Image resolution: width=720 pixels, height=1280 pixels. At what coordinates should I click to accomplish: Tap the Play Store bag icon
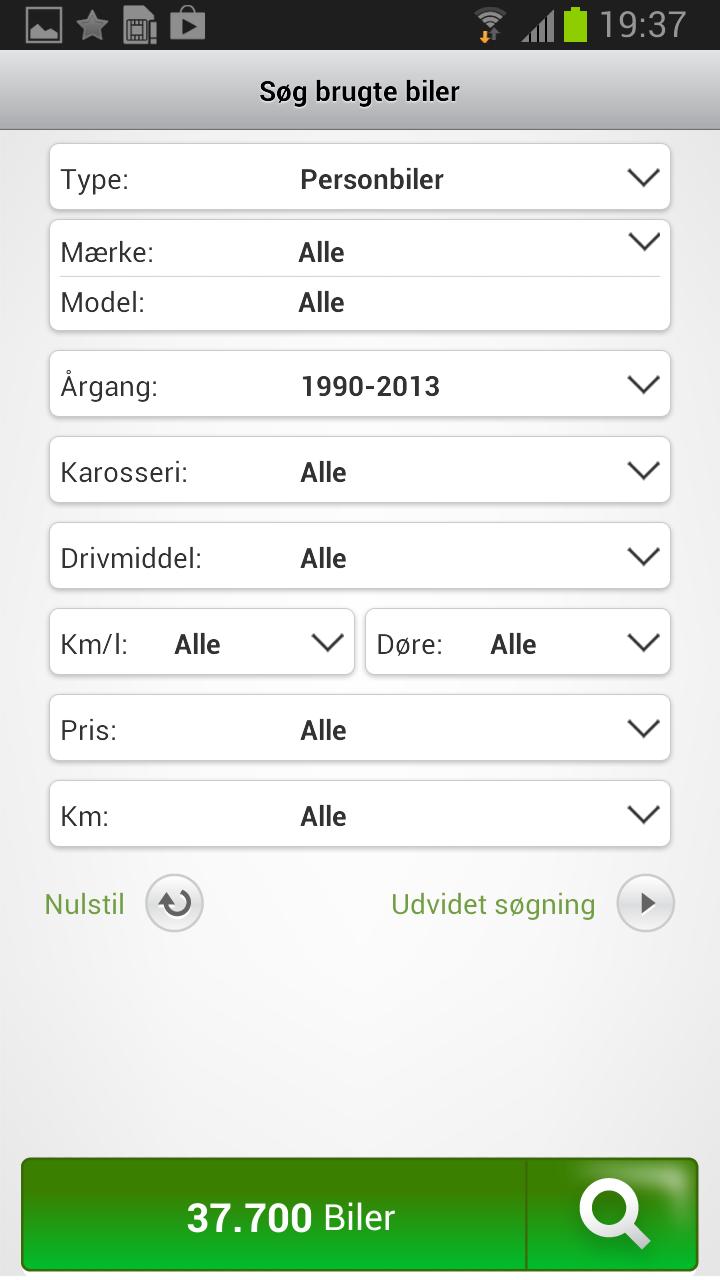[187, 25]
